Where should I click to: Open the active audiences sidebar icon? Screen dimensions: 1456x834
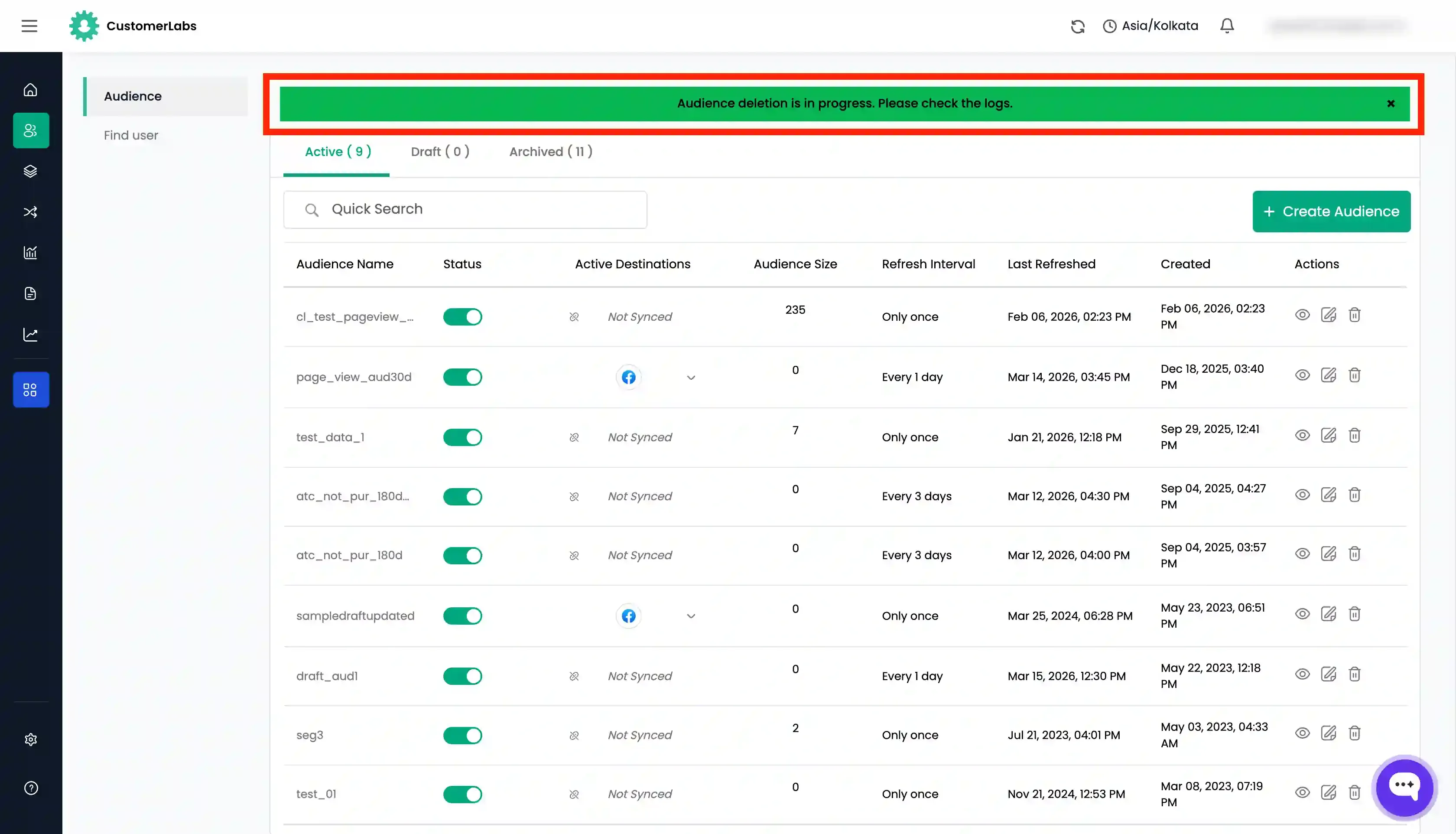point(31,130)
